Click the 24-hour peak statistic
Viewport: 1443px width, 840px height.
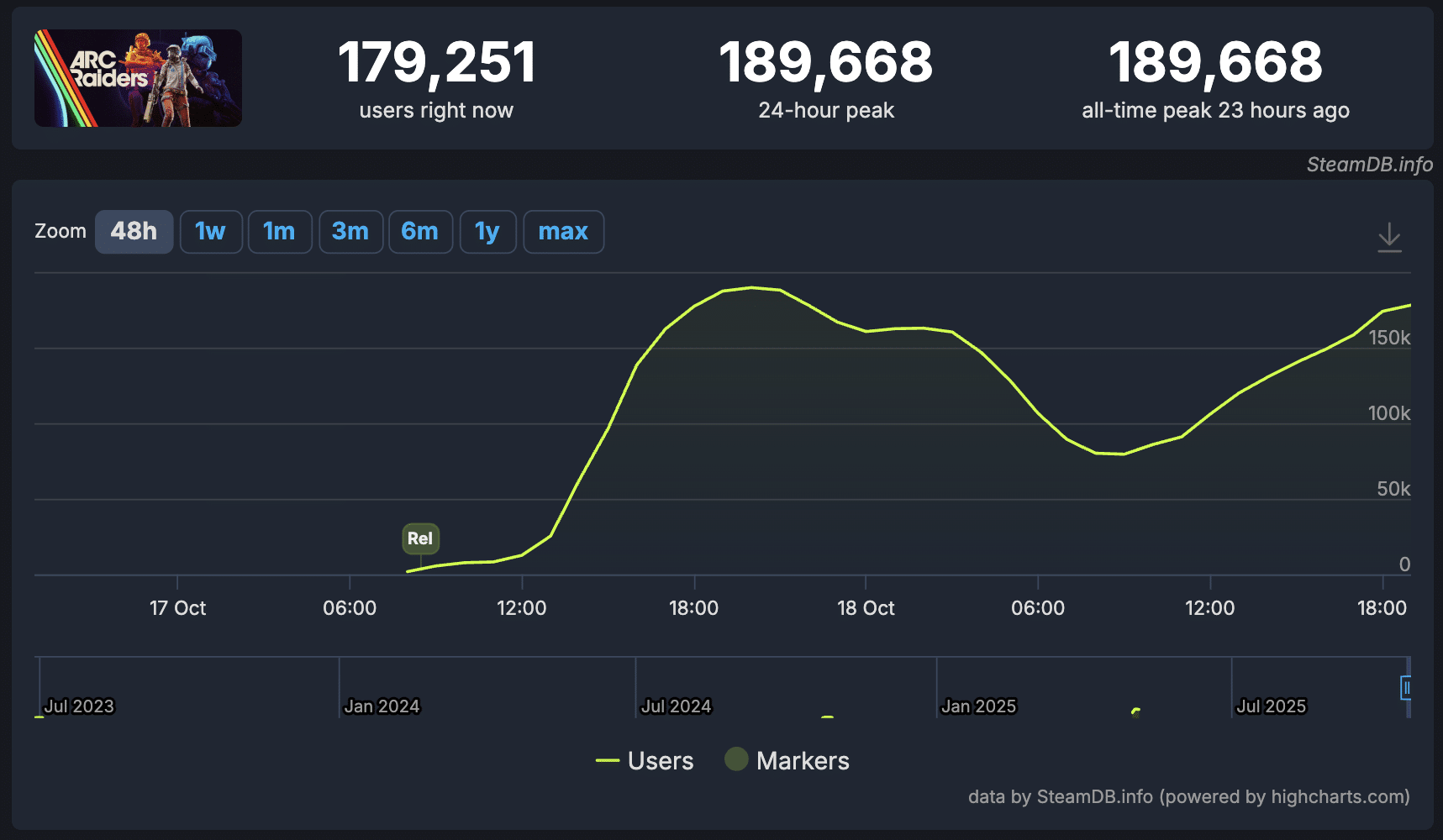(827, 60)
